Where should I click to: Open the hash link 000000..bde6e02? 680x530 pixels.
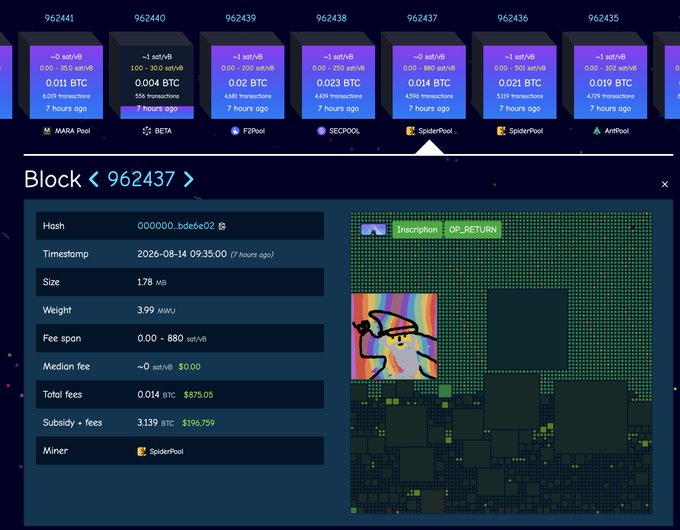click(176, 226)
